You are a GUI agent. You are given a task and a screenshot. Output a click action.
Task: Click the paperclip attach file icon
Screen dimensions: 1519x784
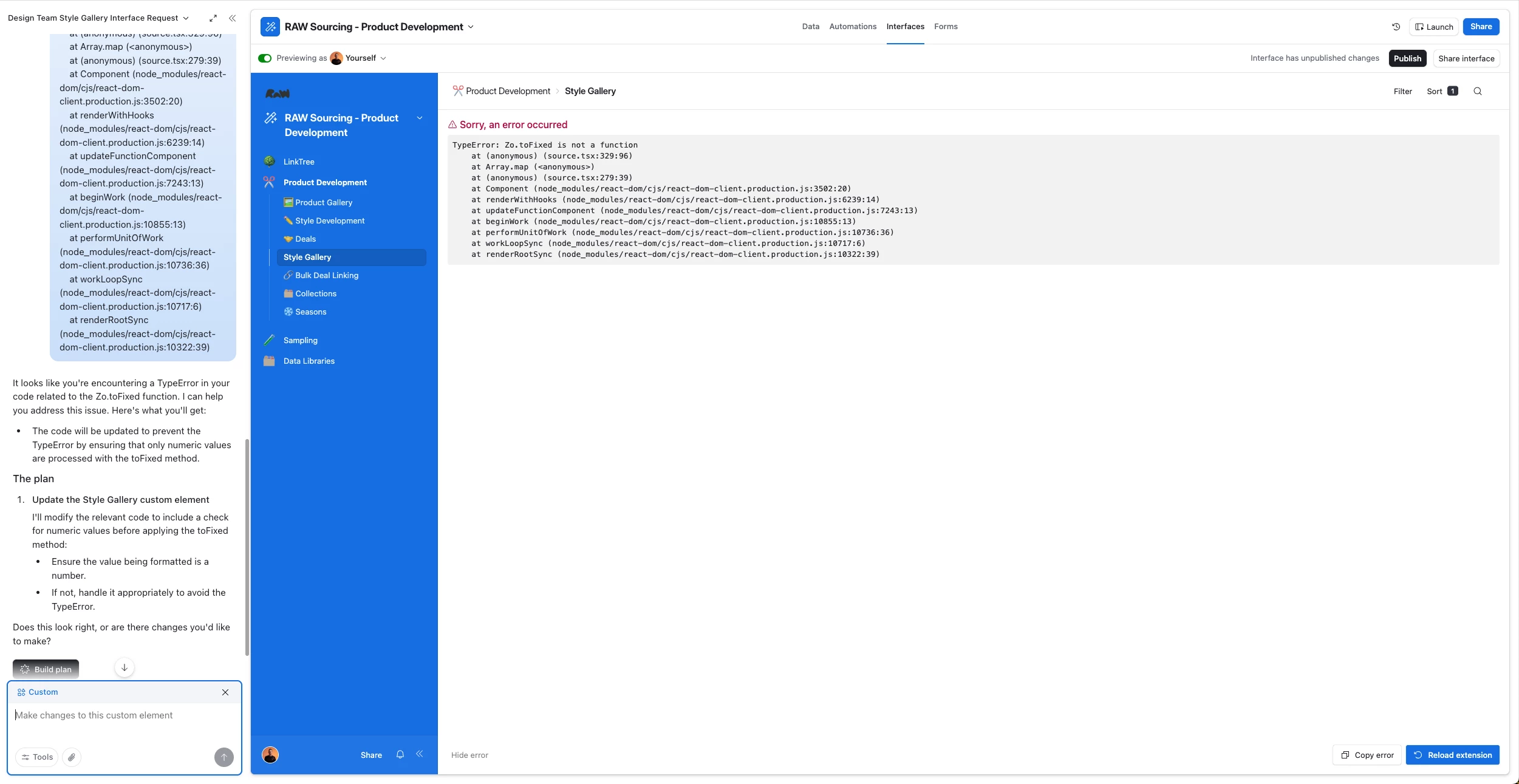tap(72, 757)
